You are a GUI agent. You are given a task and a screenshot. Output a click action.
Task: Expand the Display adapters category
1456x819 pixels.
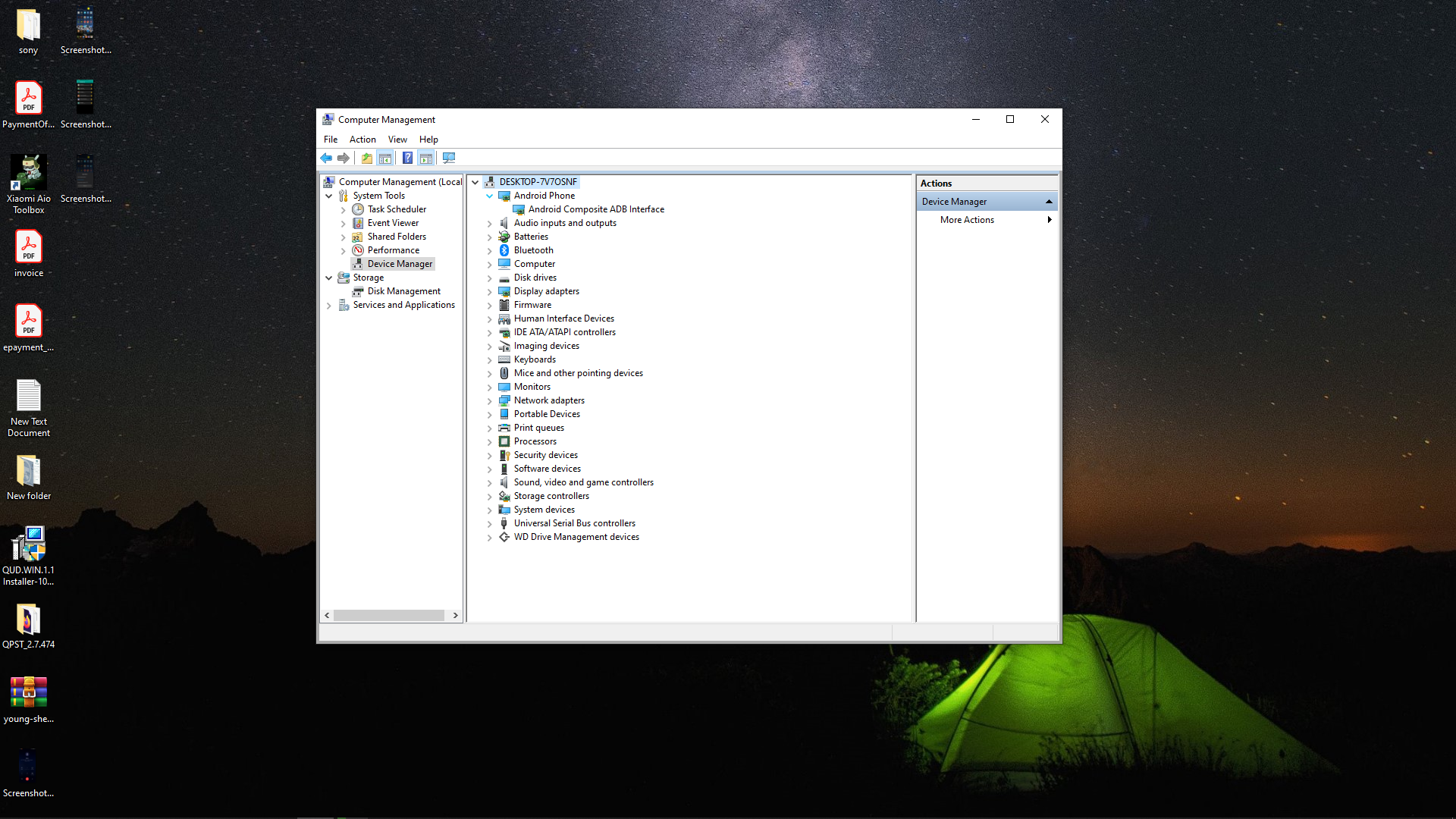point(490,291)
